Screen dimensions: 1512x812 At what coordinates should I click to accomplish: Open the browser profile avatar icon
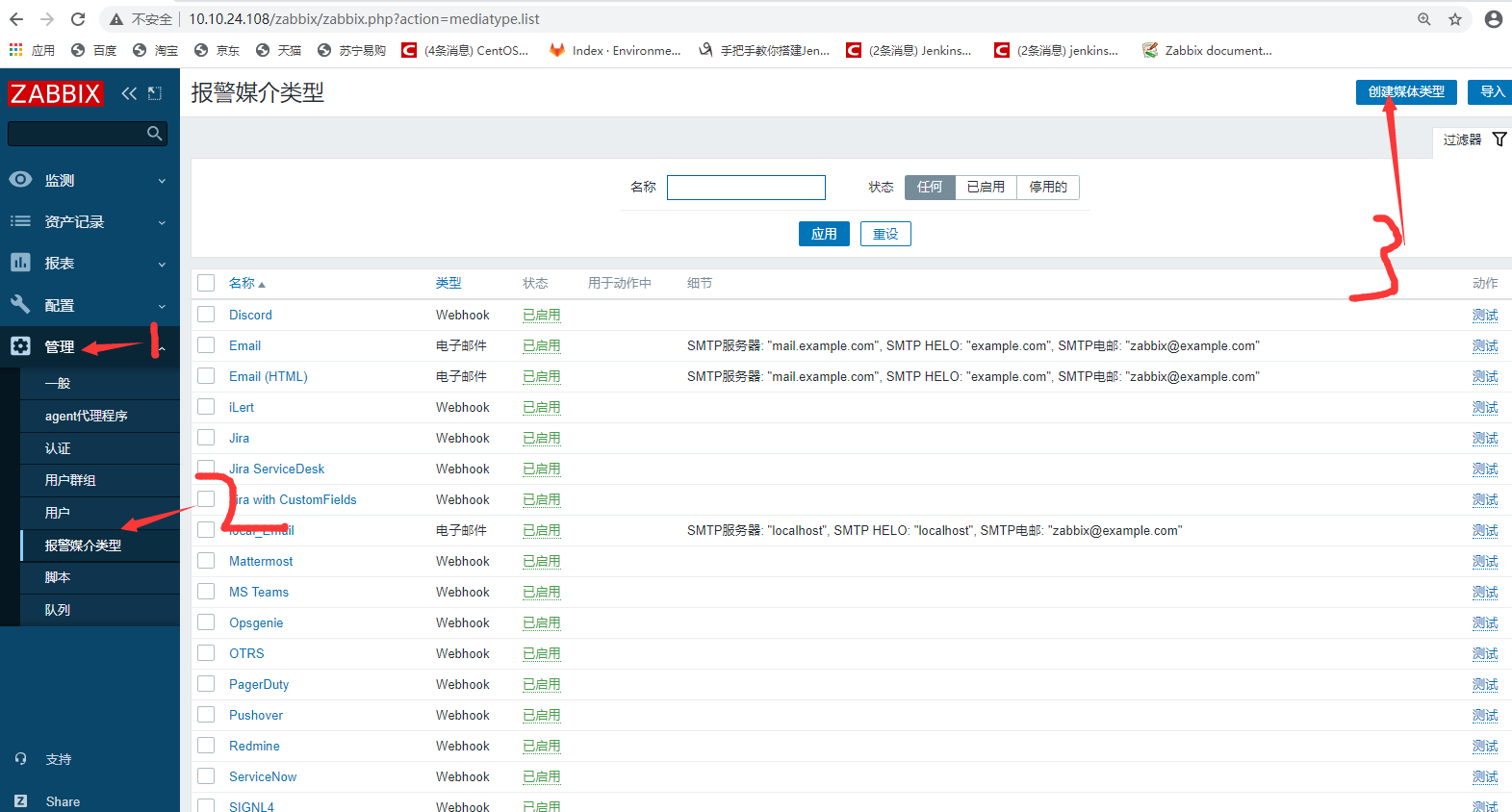(1494, 19)
